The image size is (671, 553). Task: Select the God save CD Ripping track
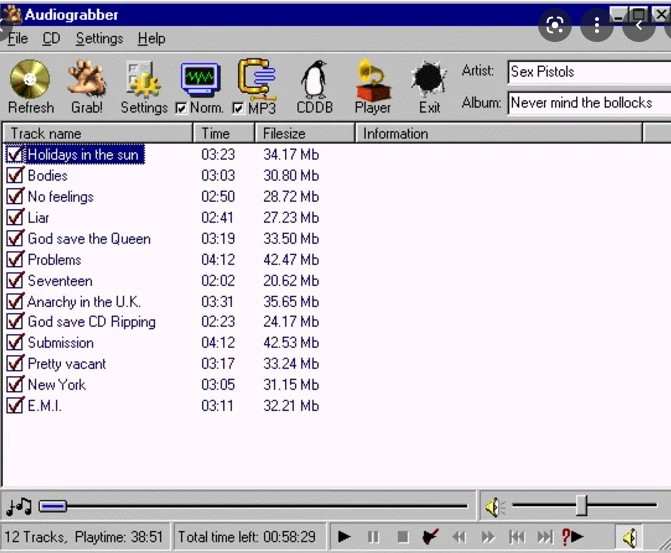tap(92, 322)
